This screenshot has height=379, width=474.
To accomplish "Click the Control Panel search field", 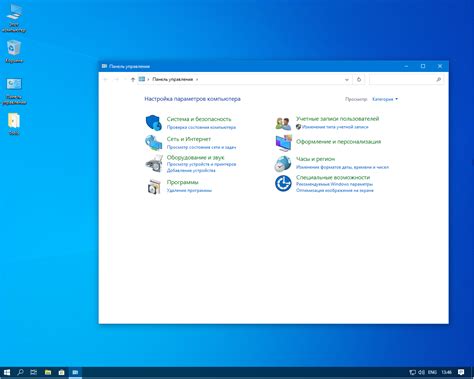I will (406, 79).
